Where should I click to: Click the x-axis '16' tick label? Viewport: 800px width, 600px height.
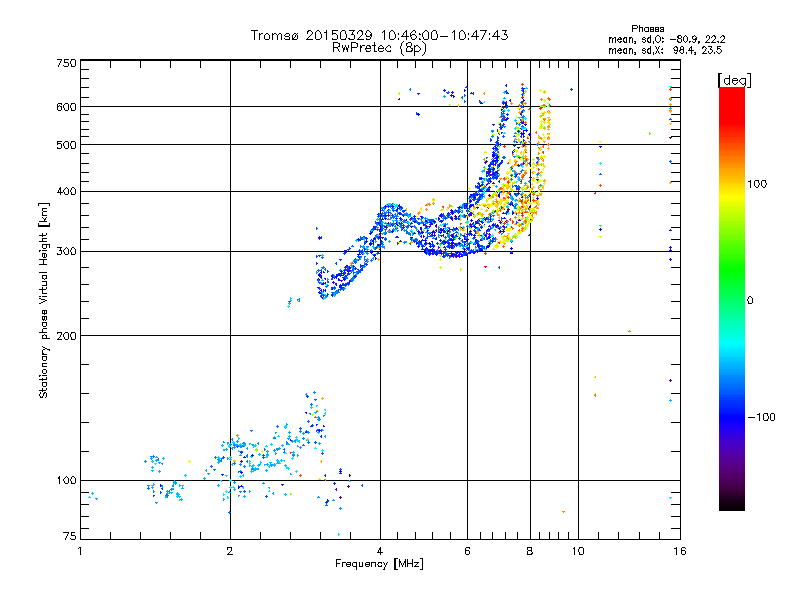[680, 551]
